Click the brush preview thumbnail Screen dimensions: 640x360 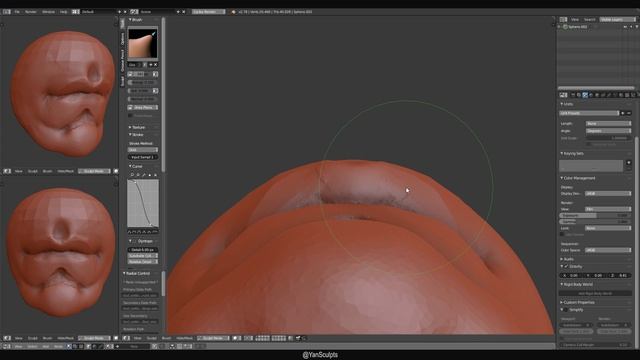pyautogui.click(x=142, y=43)
